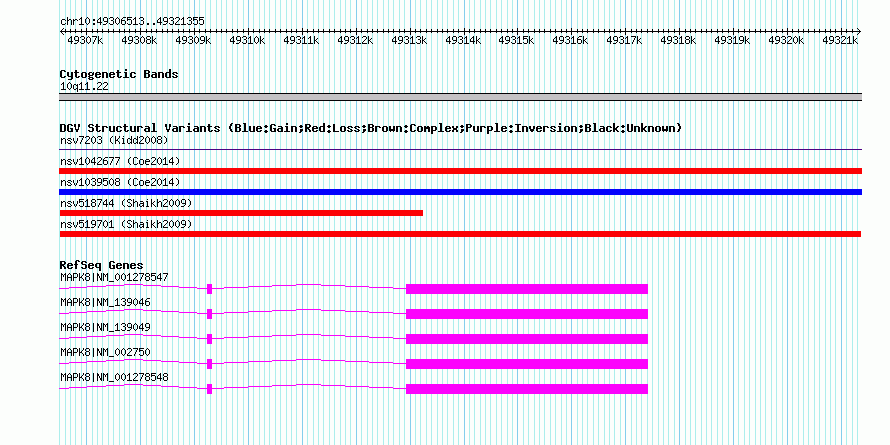
Task: Select the red nsv519701 loss bar
Action: point(460,234)
